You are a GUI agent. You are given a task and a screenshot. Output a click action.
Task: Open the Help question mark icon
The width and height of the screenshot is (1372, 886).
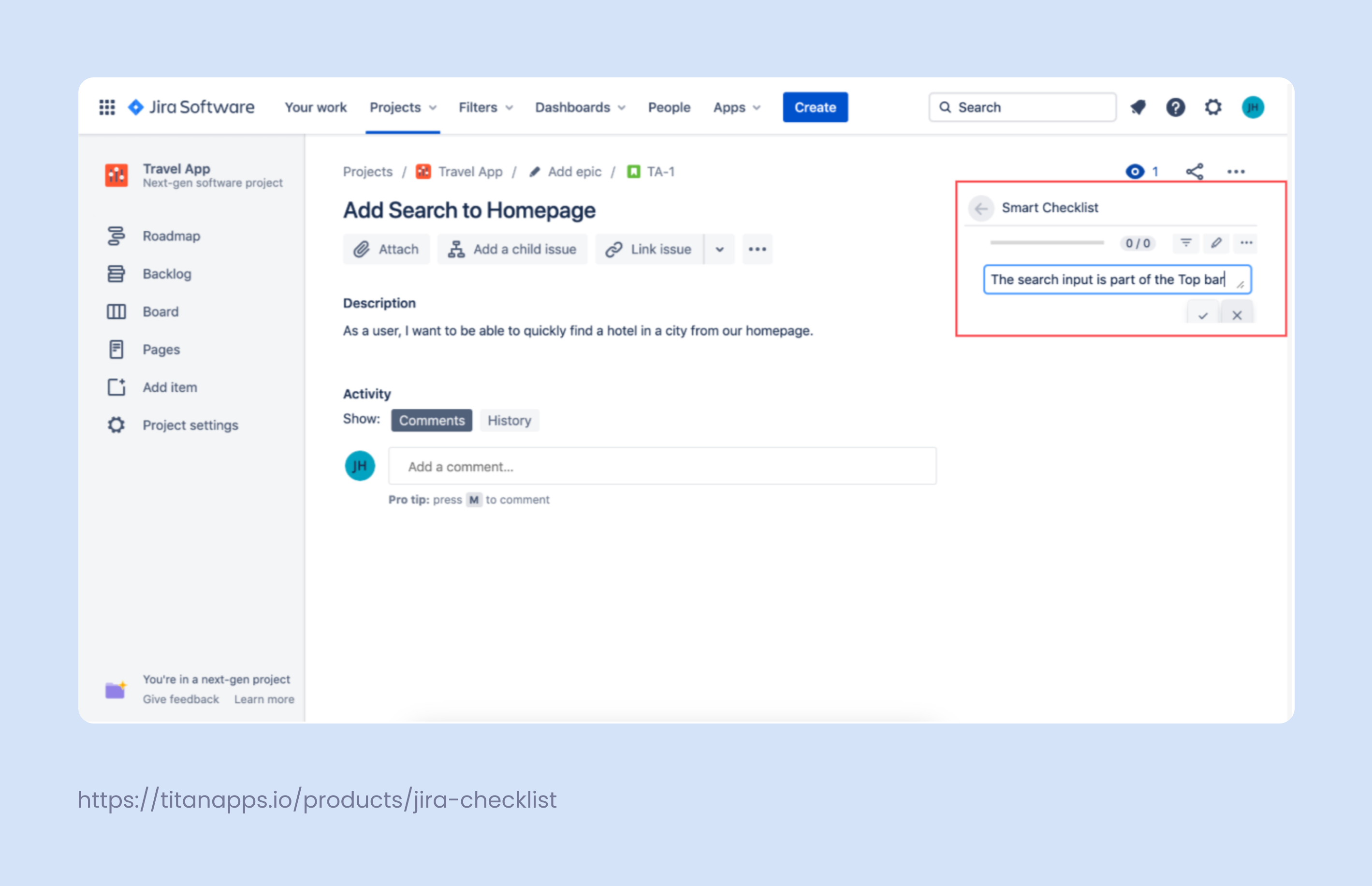click(x=1176, y=107)
